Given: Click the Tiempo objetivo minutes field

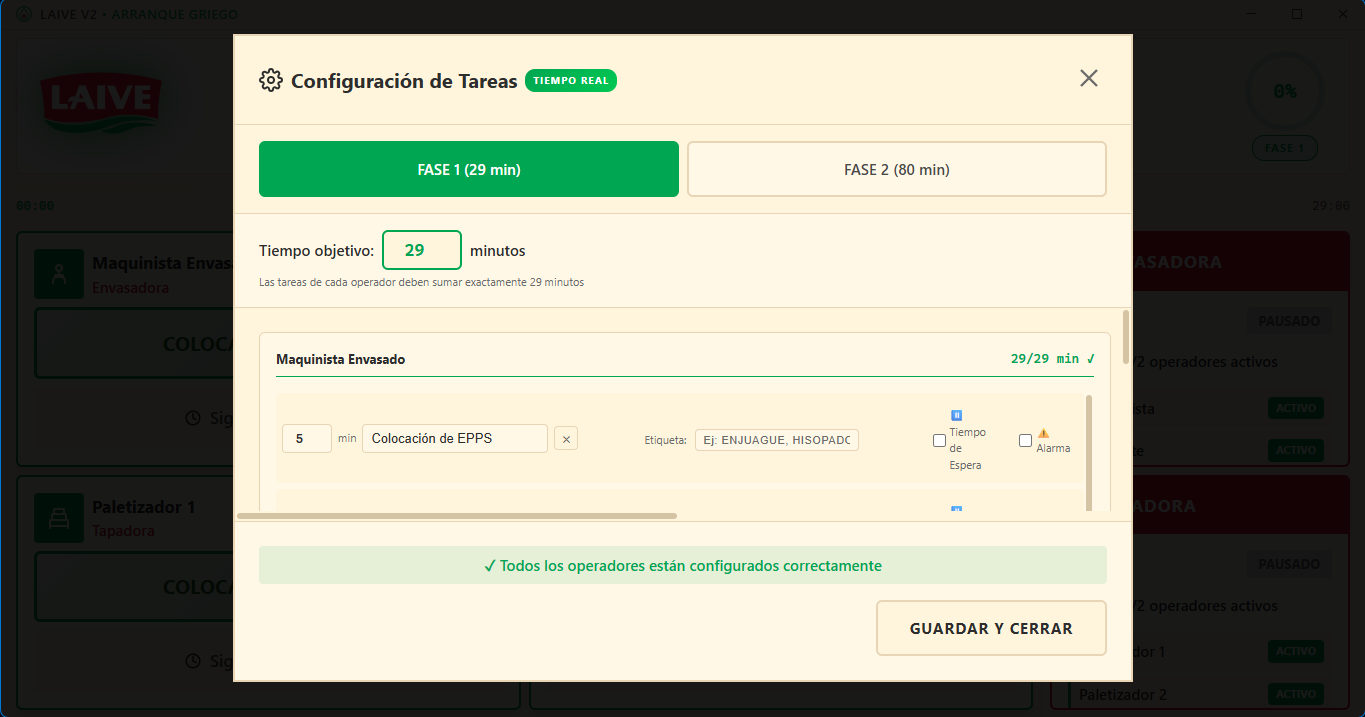Looking at the screenshot, I should point(421,250).
